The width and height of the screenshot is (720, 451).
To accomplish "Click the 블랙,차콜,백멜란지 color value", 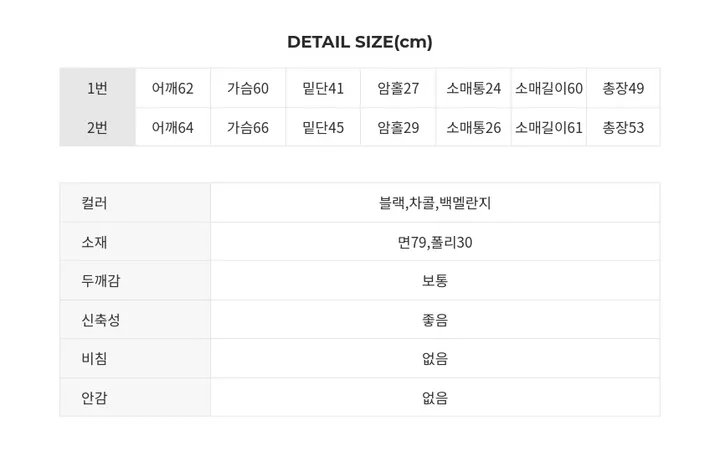I will [x=435, y=203].
